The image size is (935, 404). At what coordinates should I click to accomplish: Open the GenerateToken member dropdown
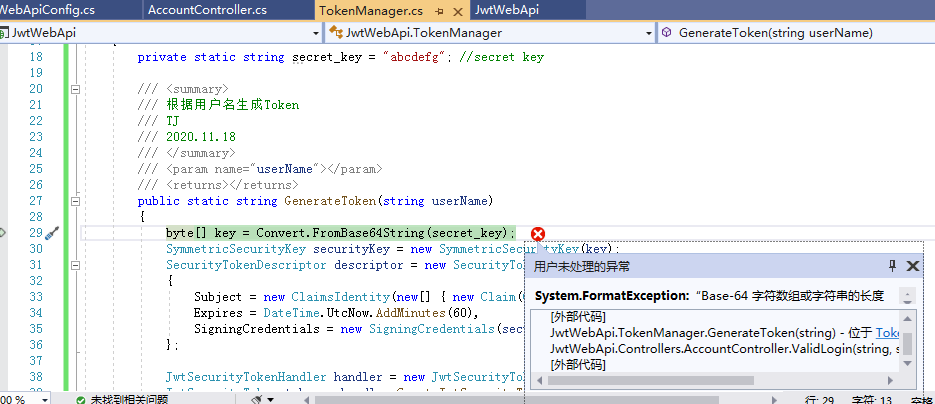point(795,33)
